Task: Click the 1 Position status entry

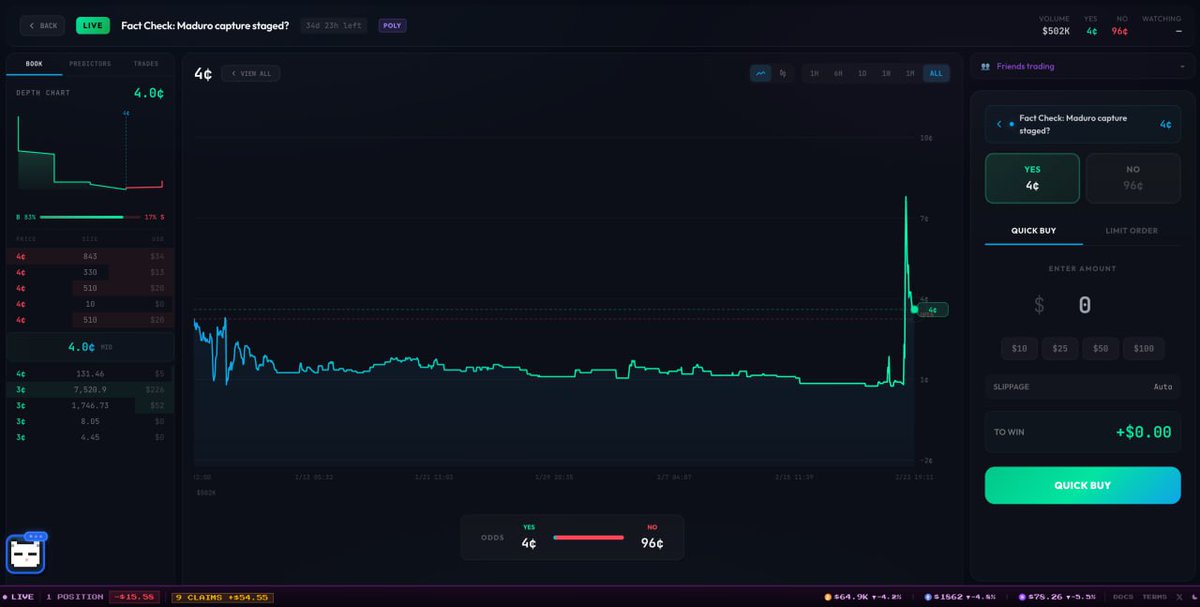Action: 75,597
